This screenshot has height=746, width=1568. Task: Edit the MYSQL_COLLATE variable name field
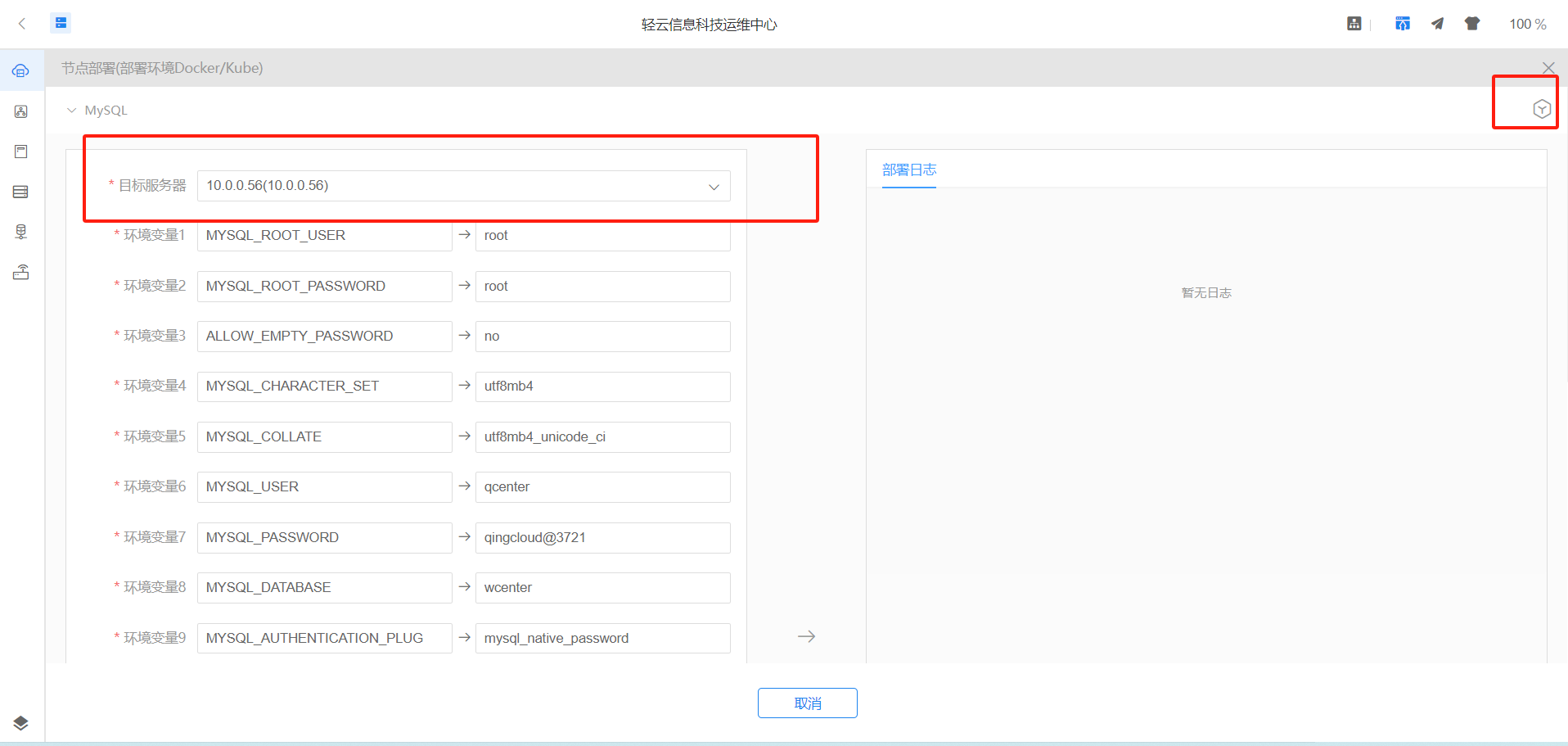pos(324,437)
